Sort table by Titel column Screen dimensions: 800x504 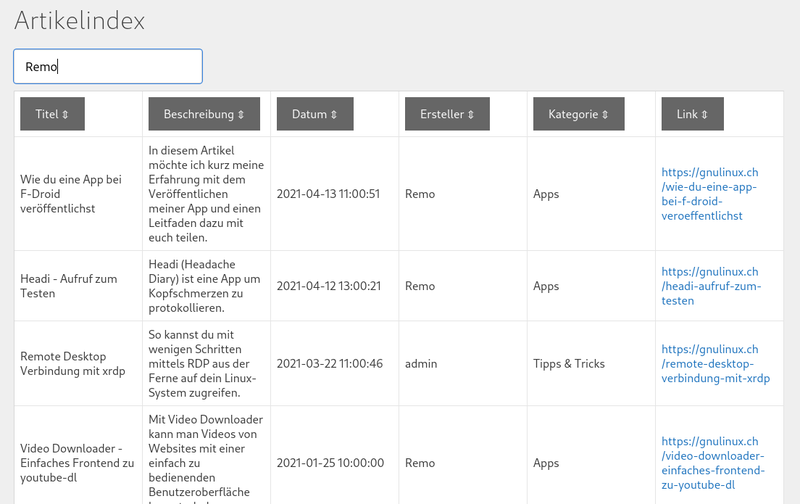(53, 114)
